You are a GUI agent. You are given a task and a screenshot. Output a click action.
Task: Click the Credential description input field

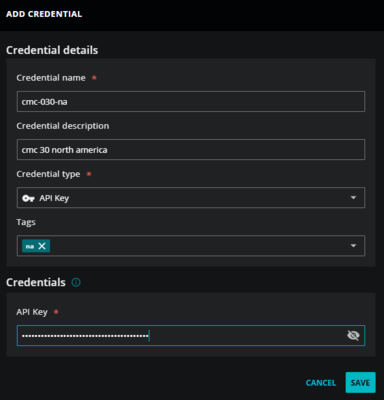[x=191, y=149]
